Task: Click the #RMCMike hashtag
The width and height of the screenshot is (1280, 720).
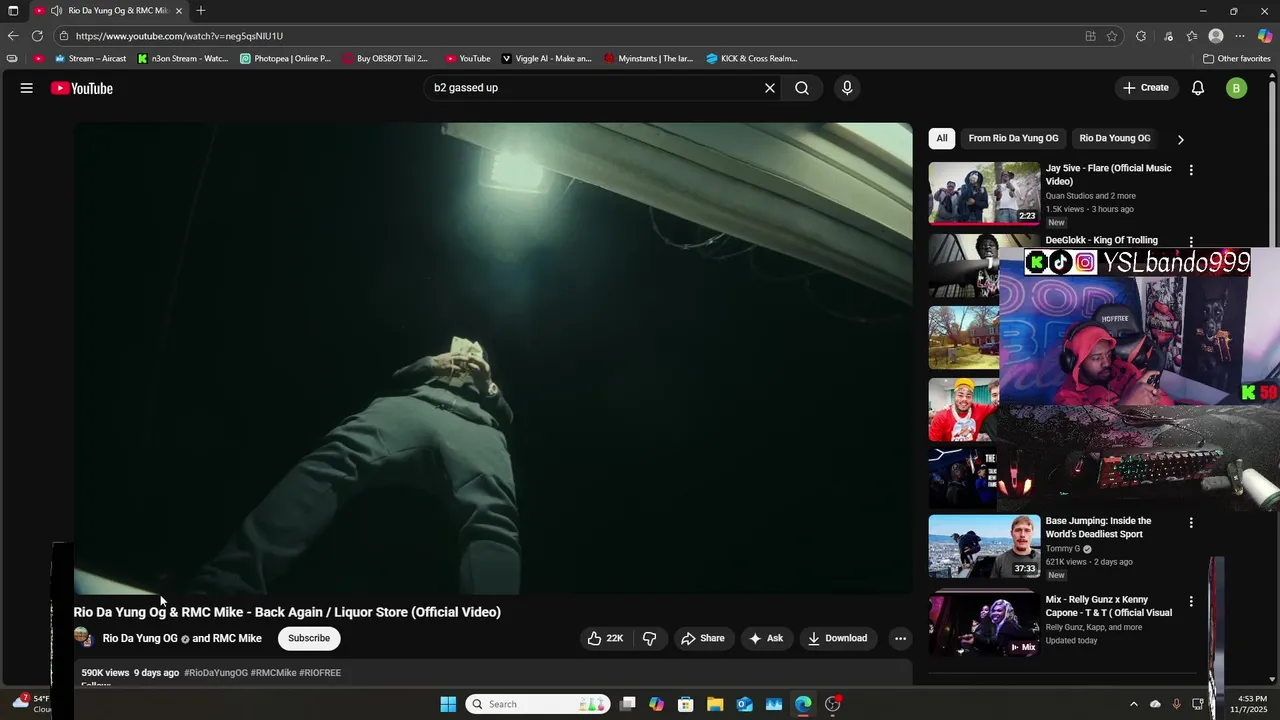Action: (273, 673)
